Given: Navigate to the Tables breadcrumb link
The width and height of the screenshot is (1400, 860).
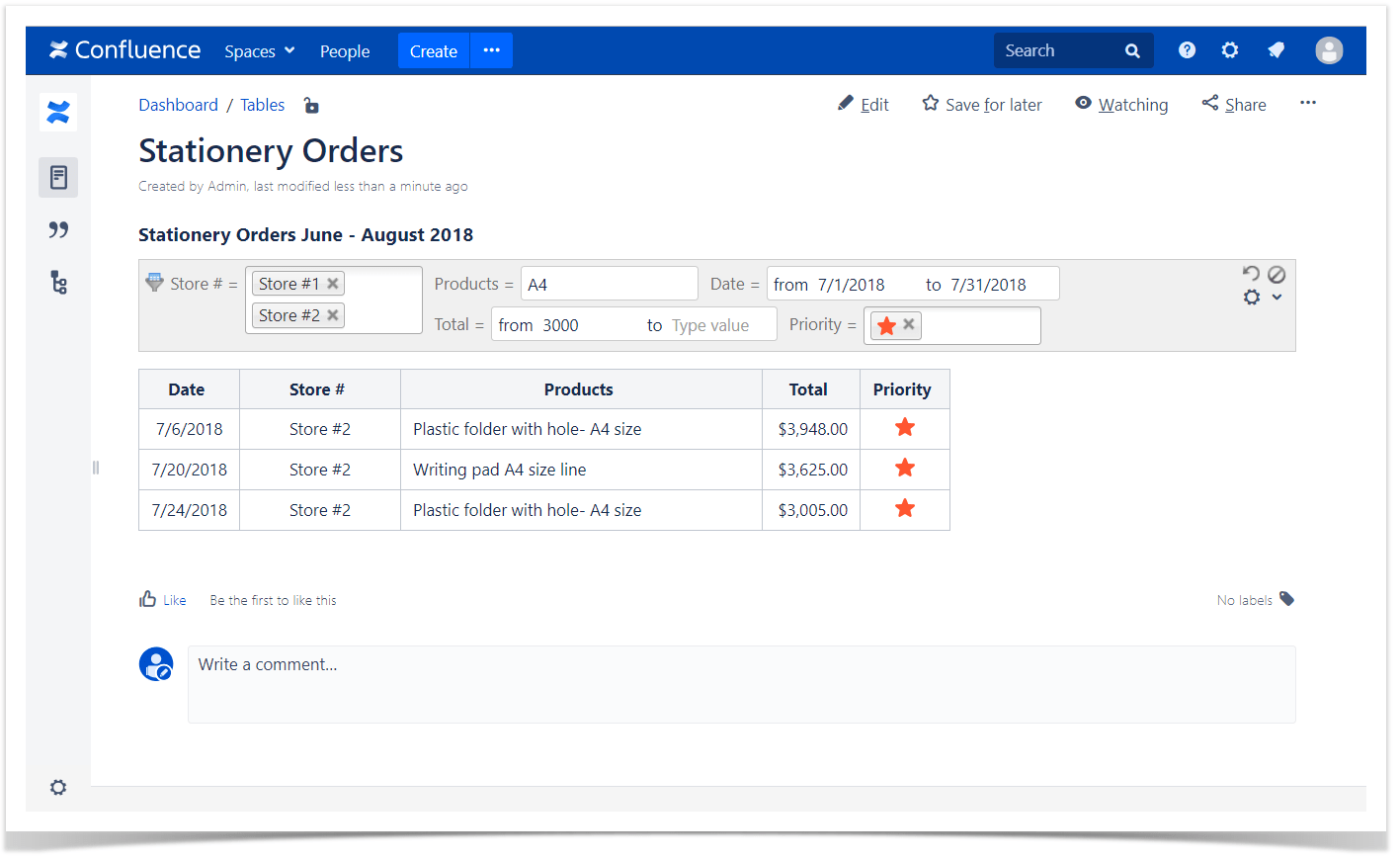Looking at the screenshot, I should point(262,105).
